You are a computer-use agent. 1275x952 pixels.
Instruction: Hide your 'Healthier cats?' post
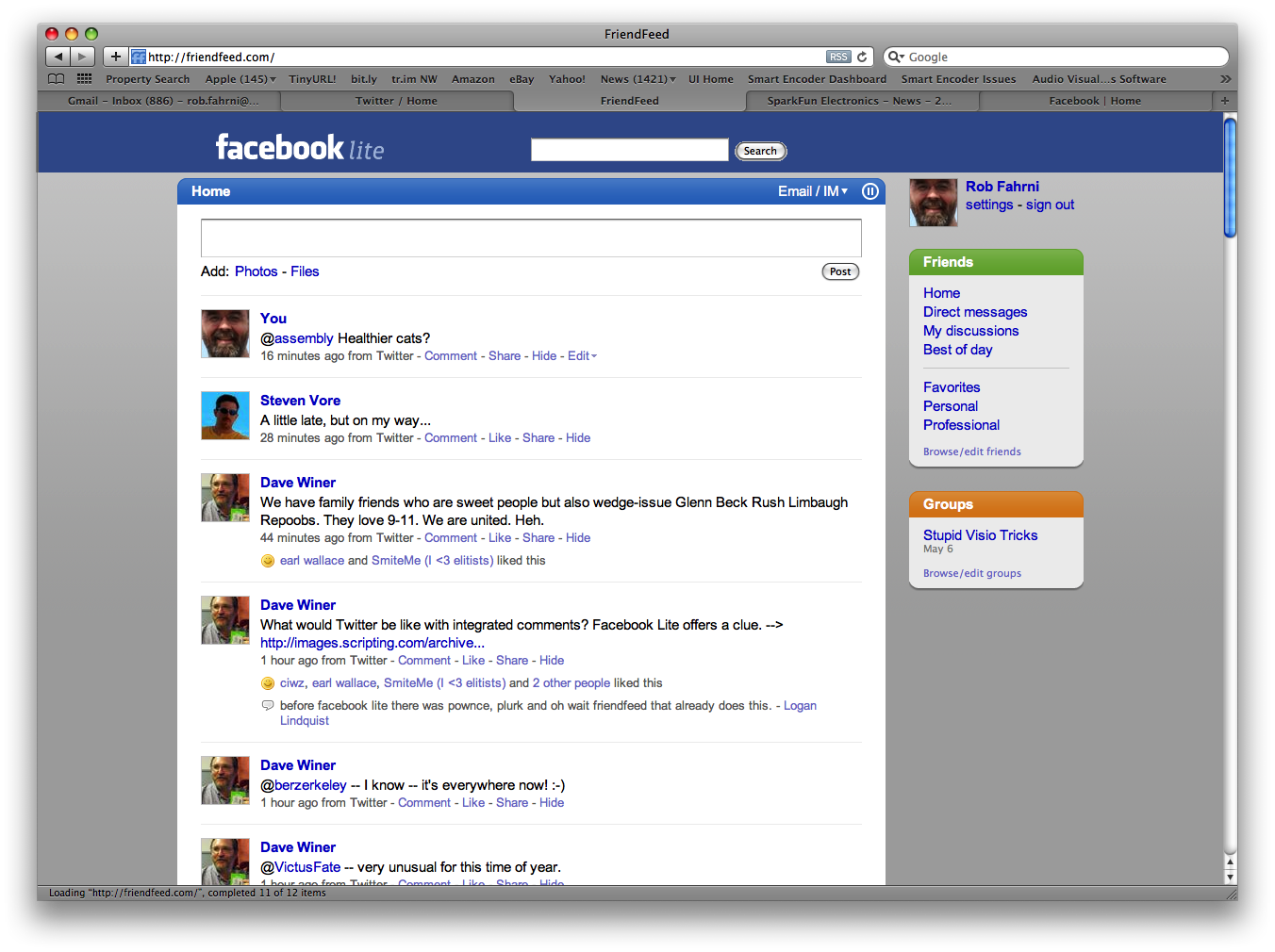tap(544, 356)
